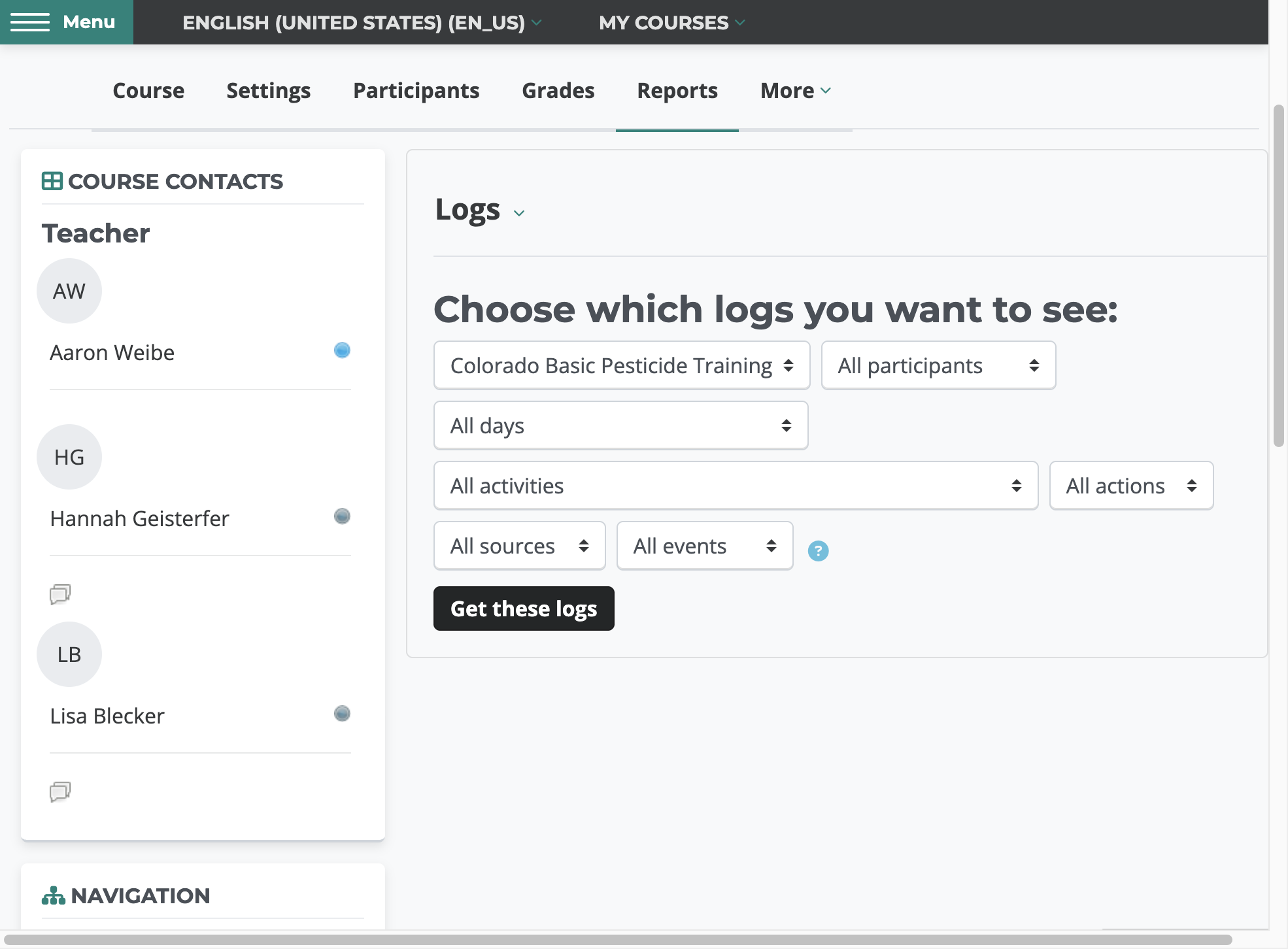Expand the More tab menu
1288x949 pixels.
[x=796, y=90]
